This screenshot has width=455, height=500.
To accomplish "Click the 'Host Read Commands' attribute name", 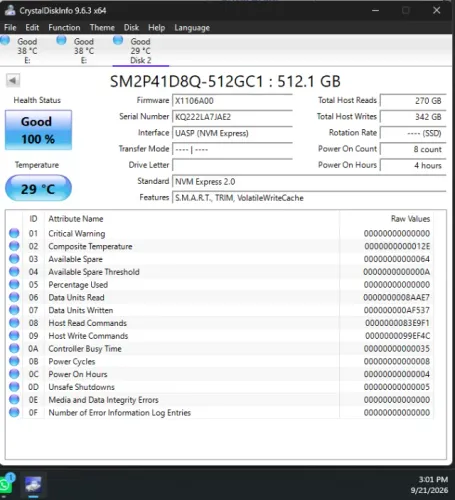I will click(88, 323).
